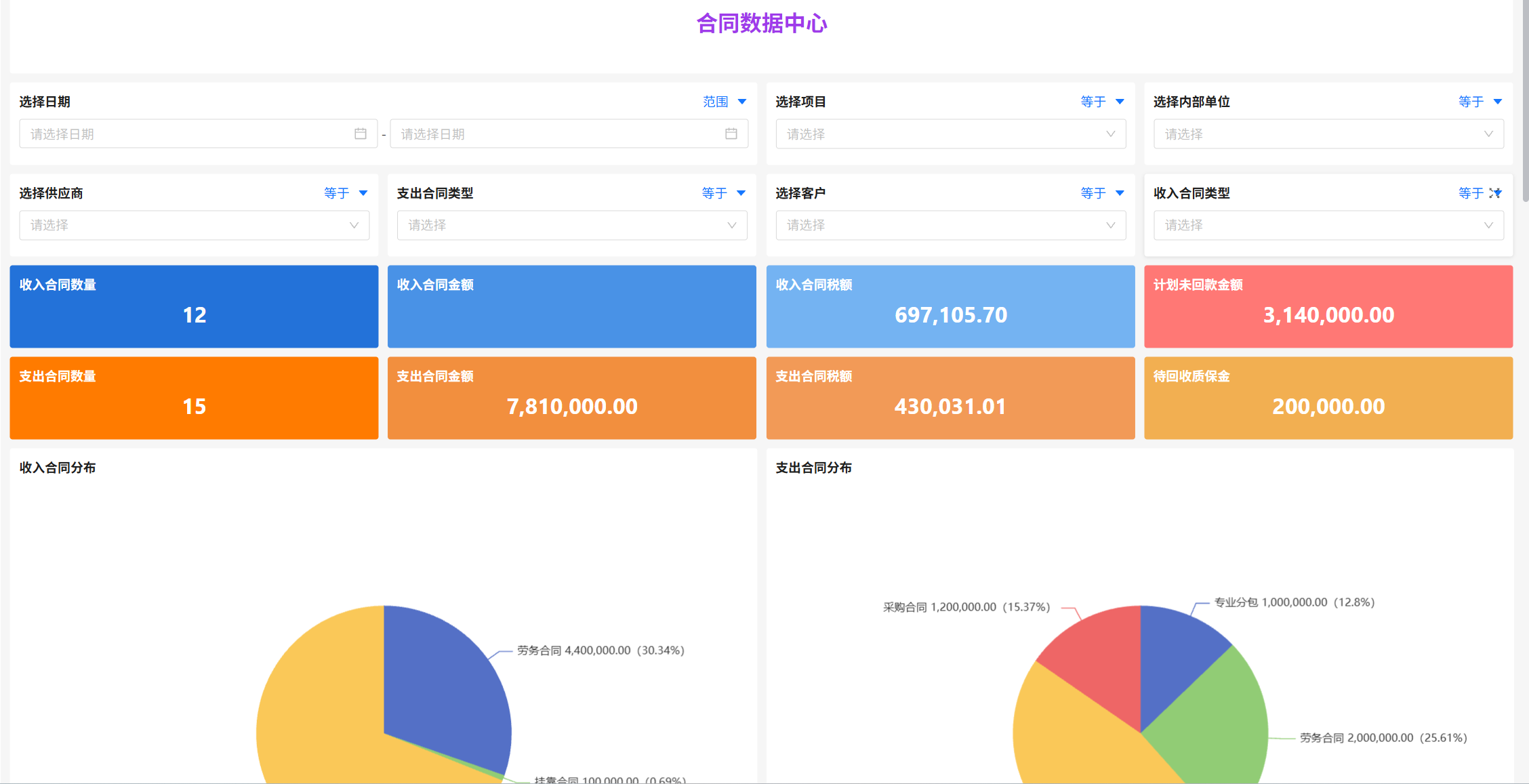Image resolution: width=1529 pixels, height=784 pixels.
Task: Click the 计划未回款金额 red card
Action: click(1328, 306)
